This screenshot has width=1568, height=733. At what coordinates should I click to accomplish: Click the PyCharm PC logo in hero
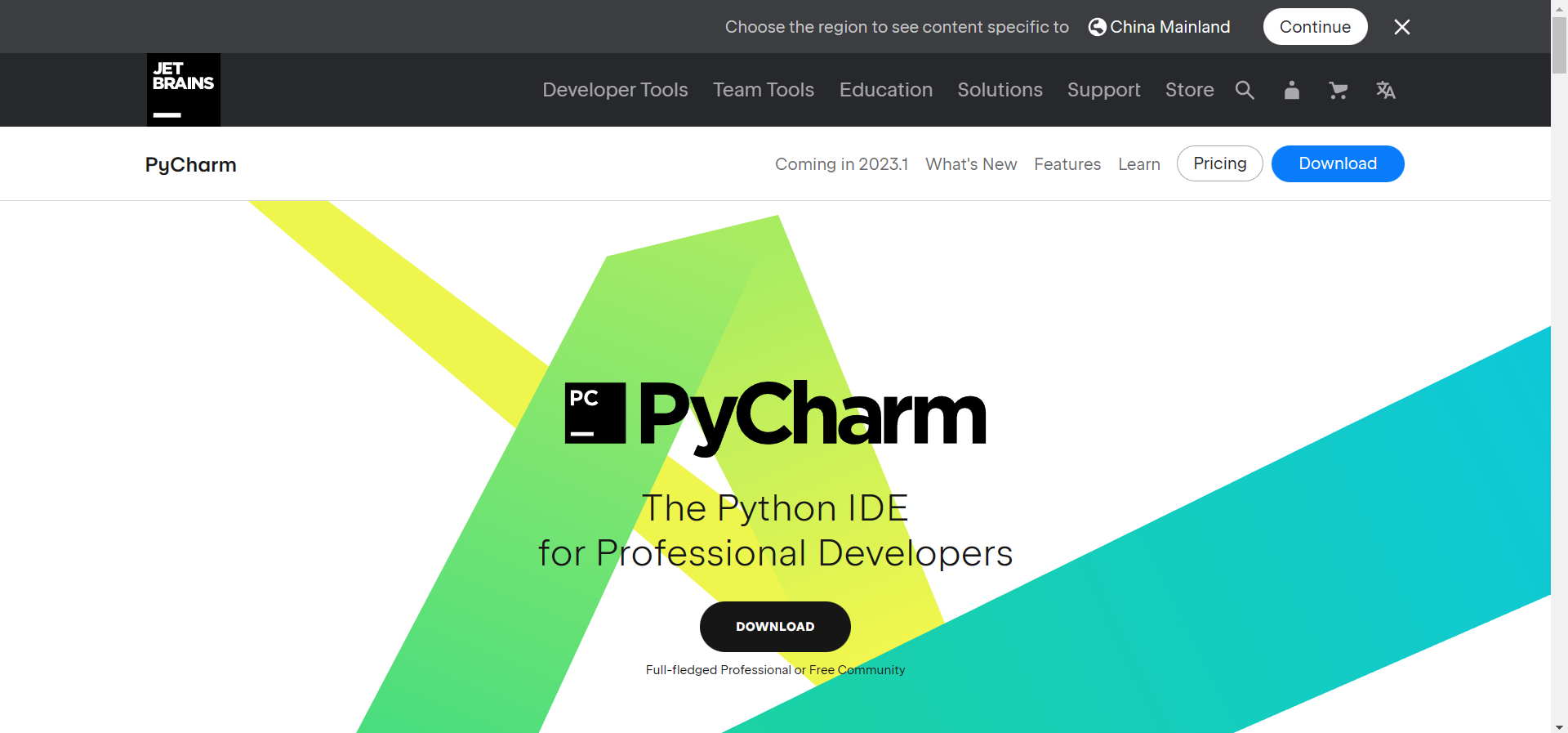[x=595, y=413]
